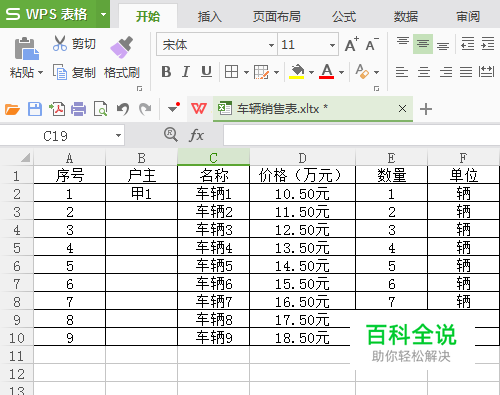Click the Name Box showing C19
This screenshot has height=395, width=500.
(55, 136)
